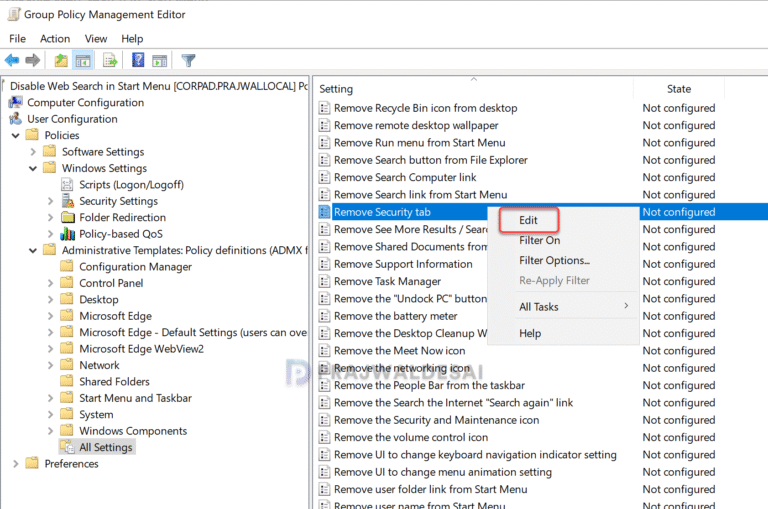Screen dimensions: 768x509
Task: Collapse the Windows Settings node
Action: [x=33, y=168]
